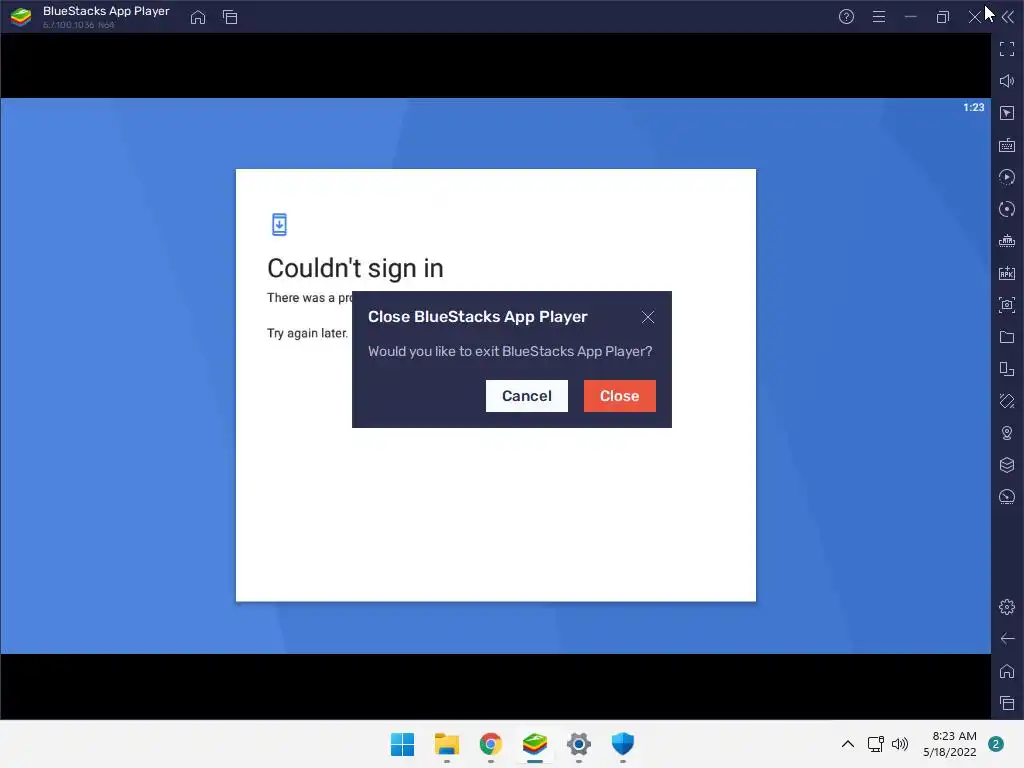Click the Cancel button in the exit dialog

(526, 396)
